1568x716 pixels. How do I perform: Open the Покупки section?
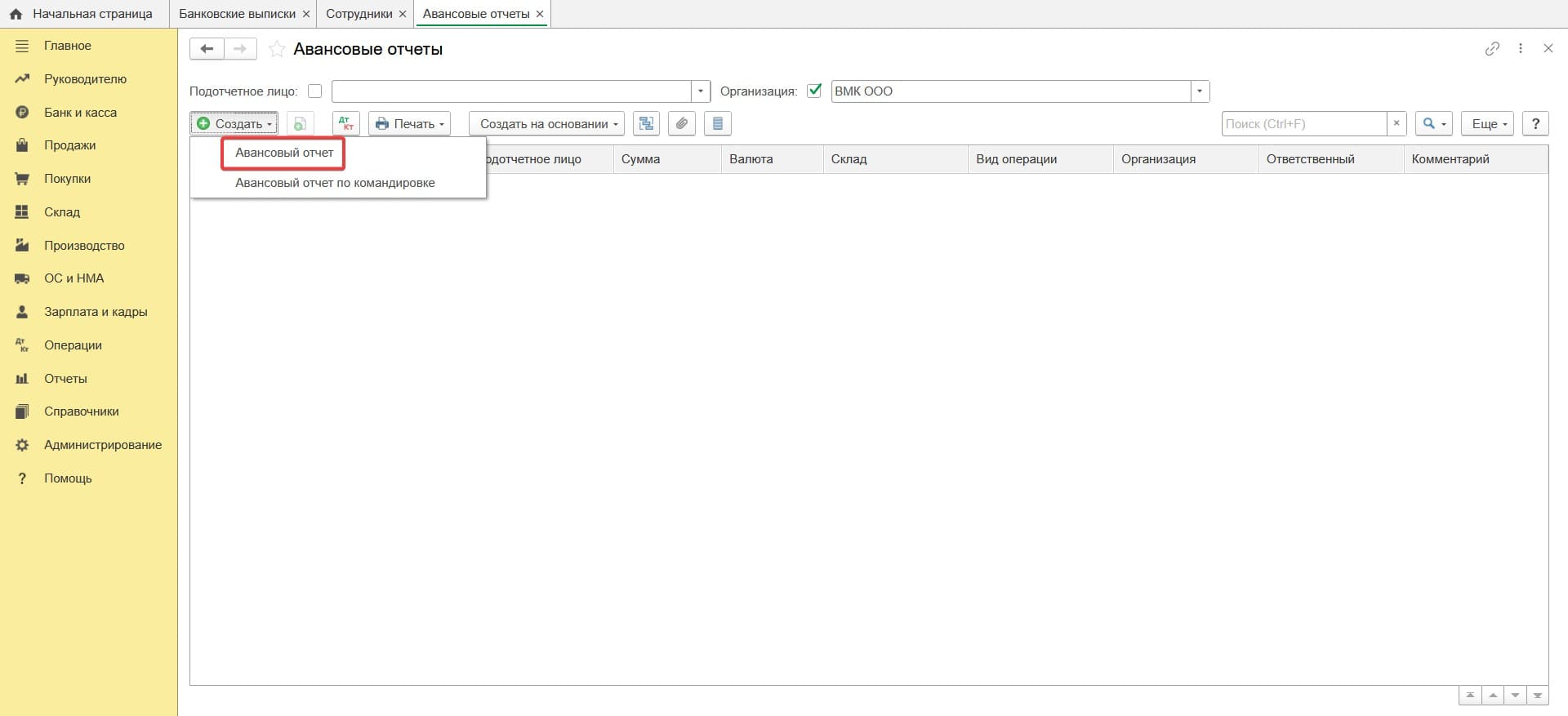(67, 179)
